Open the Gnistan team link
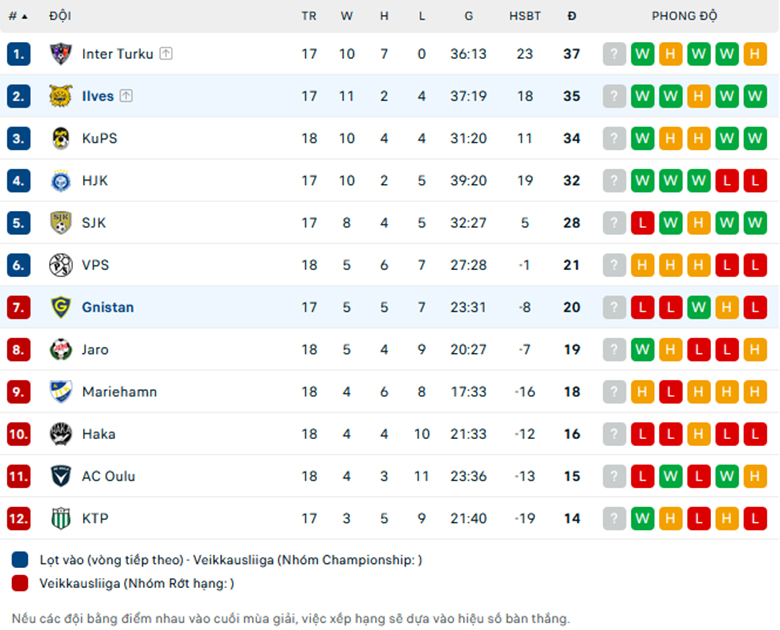 pyautogui.click(x=108, y=308)
